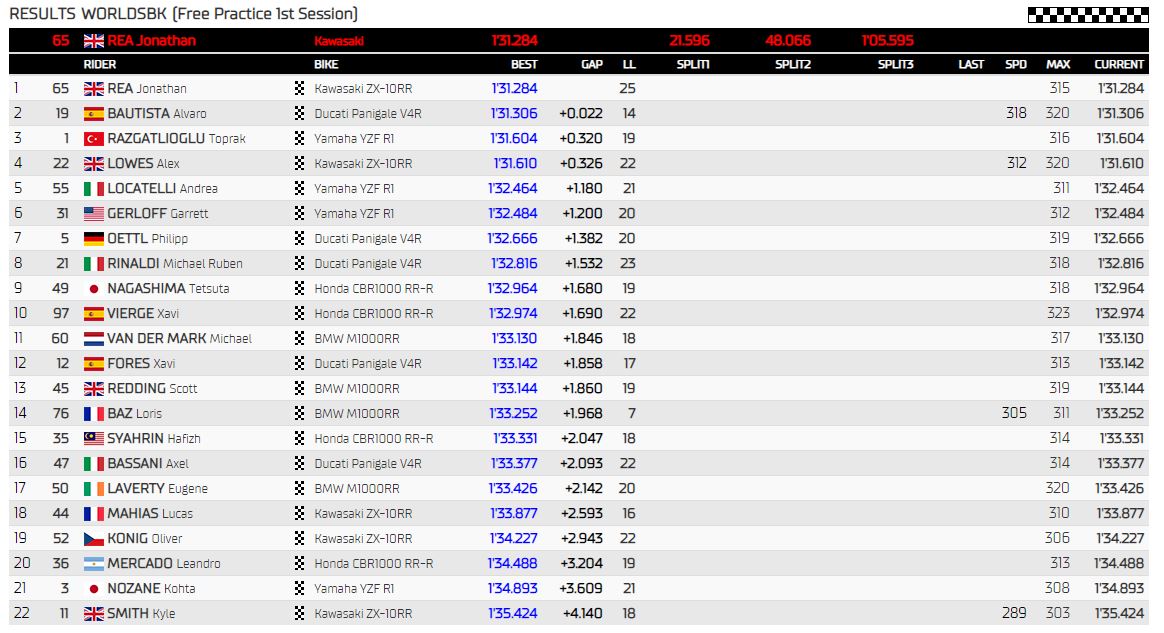Click the rider name RINALDI Michael Ruben
1164x633 pixels.
pos(174,263)
